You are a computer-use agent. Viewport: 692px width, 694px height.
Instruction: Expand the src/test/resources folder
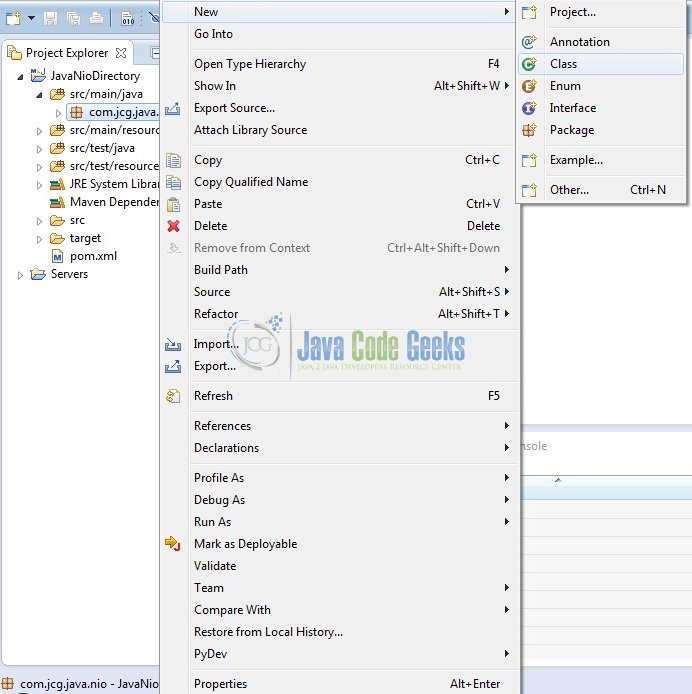tap(39, 167)
